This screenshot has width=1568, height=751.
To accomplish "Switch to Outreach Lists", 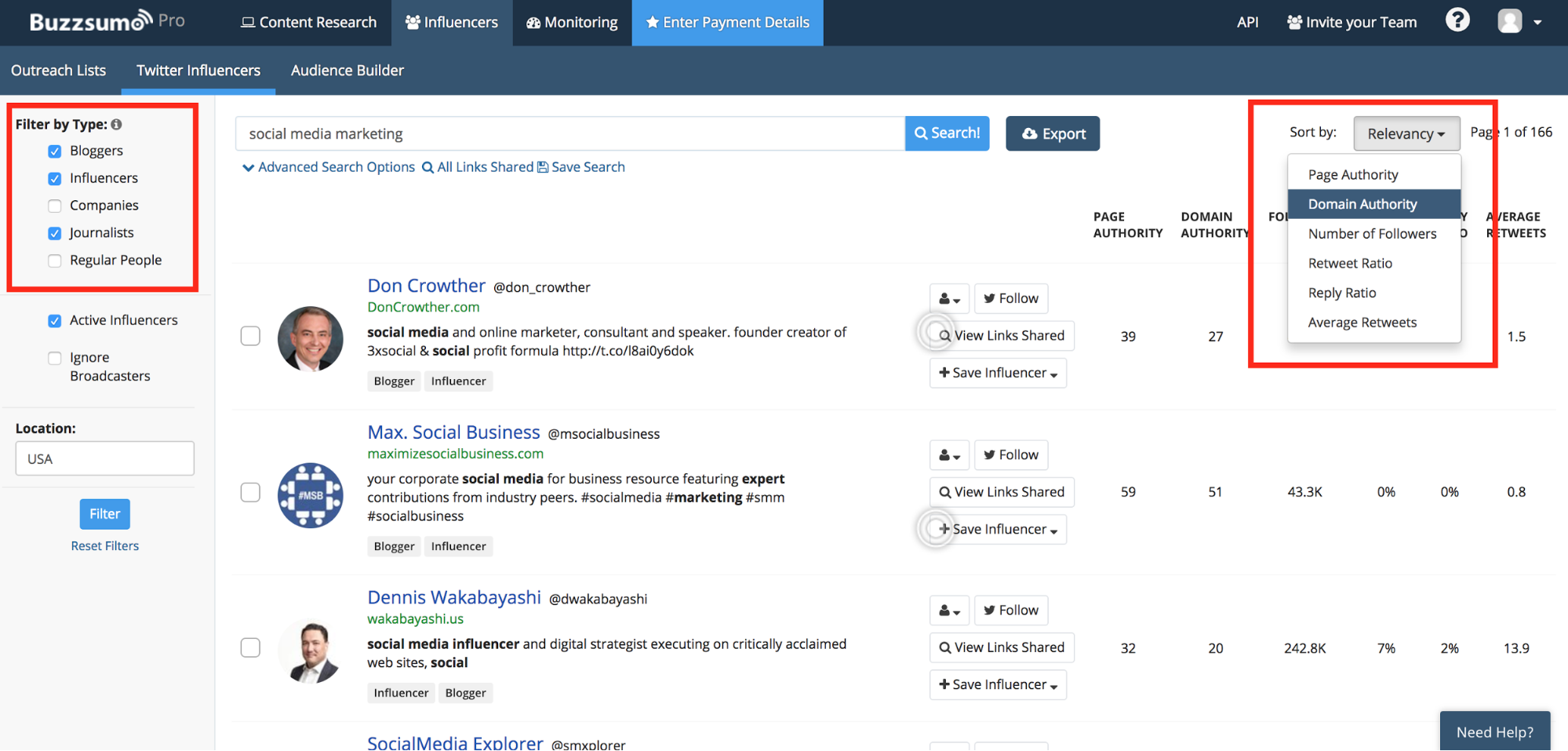I will tap(59, 71).
